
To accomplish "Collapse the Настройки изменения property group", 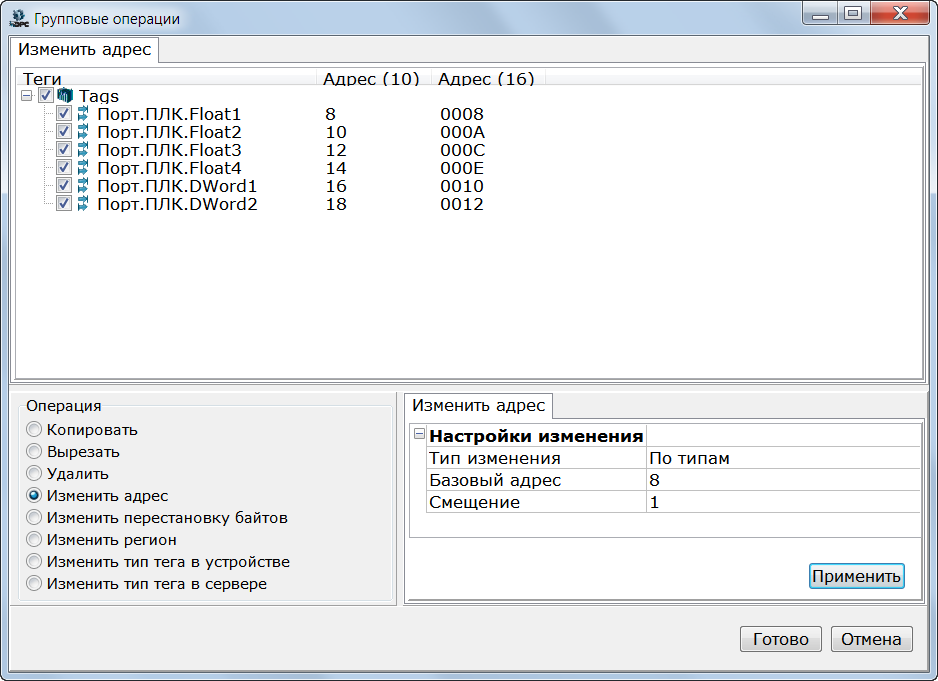I will 420,436.
